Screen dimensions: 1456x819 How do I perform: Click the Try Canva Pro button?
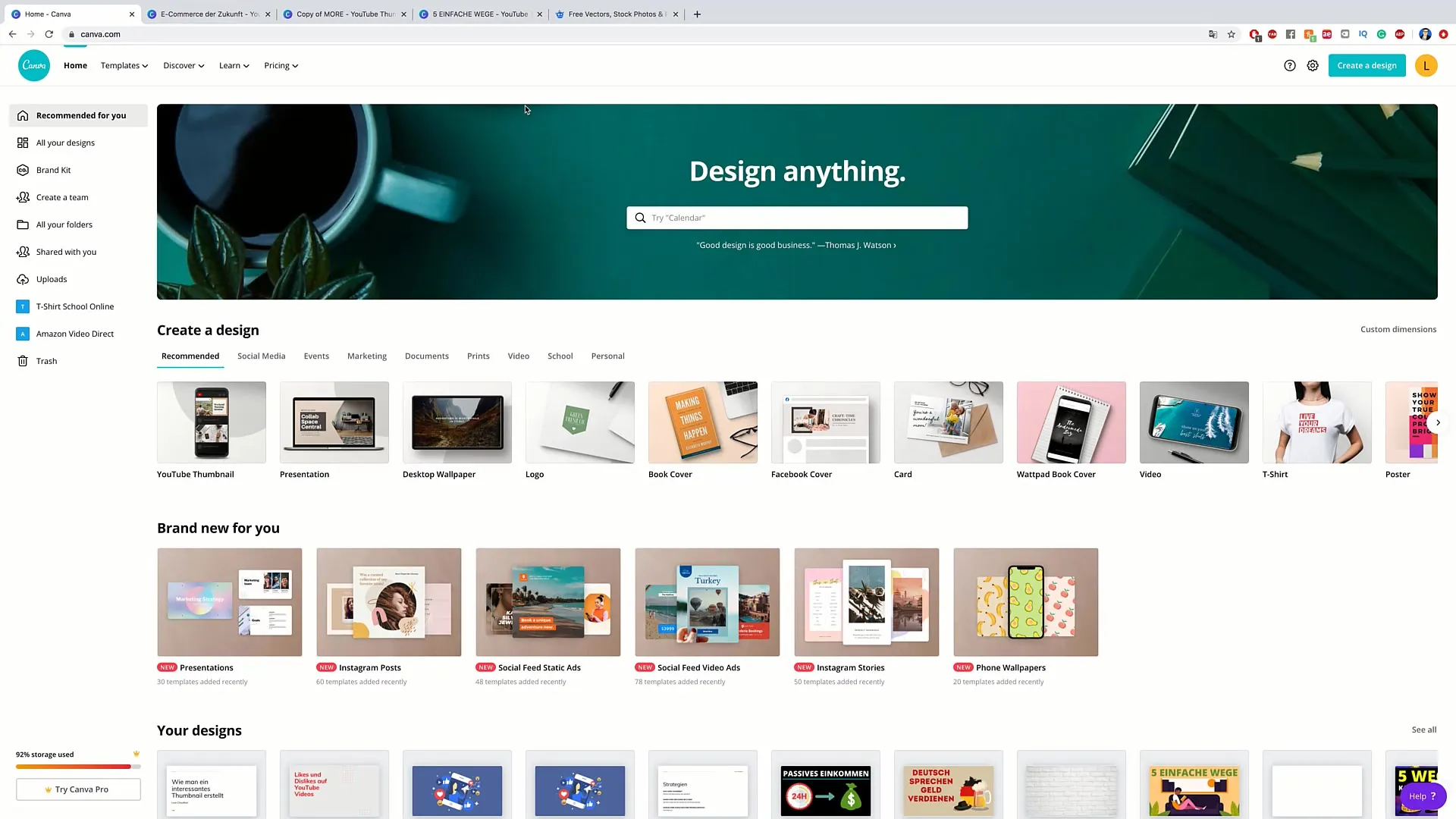(79, 789)
